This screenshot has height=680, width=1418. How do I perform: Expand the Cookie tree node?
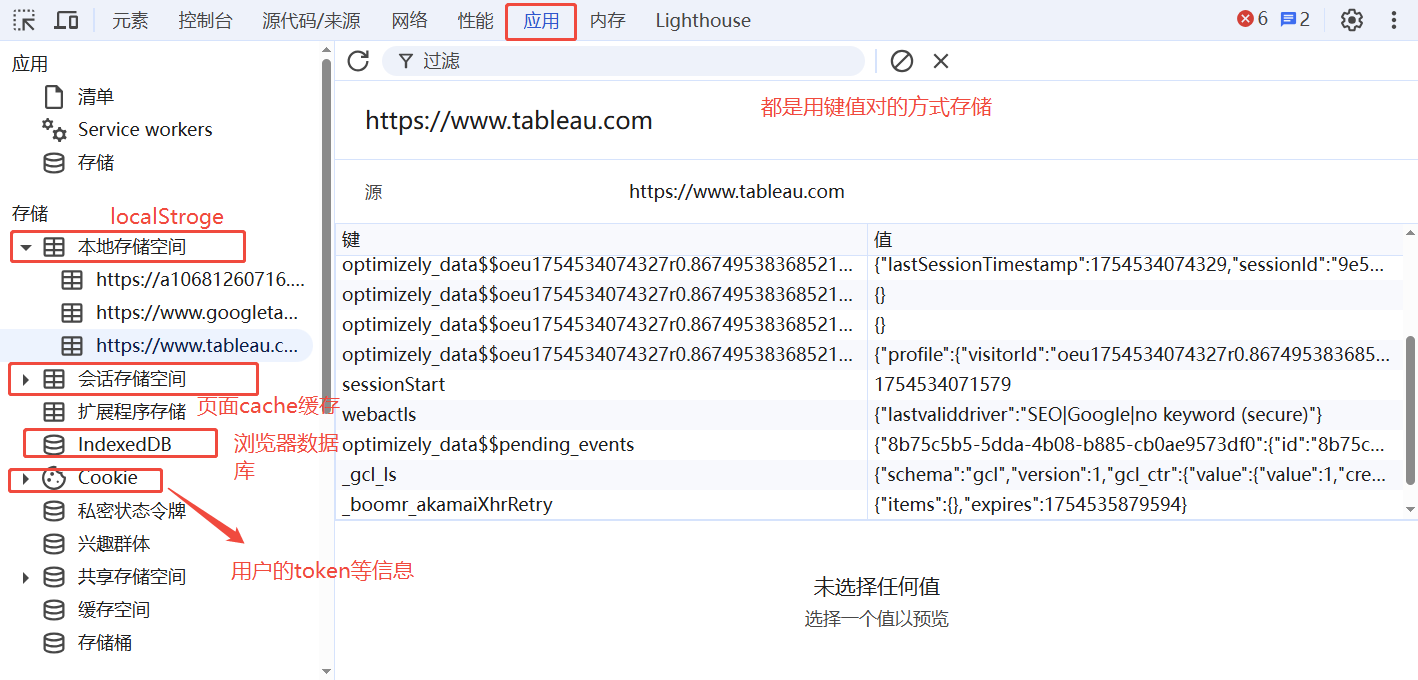point(26,479)
